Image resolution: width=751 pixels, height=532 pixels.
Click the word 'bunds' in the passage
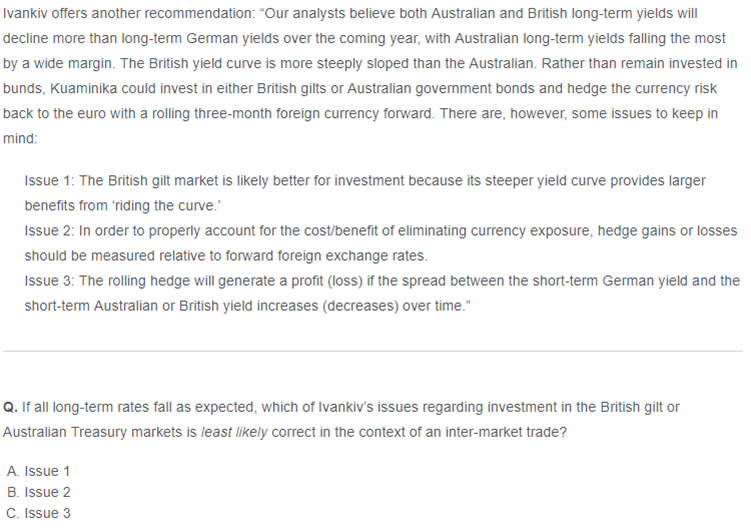click(24, 89)
